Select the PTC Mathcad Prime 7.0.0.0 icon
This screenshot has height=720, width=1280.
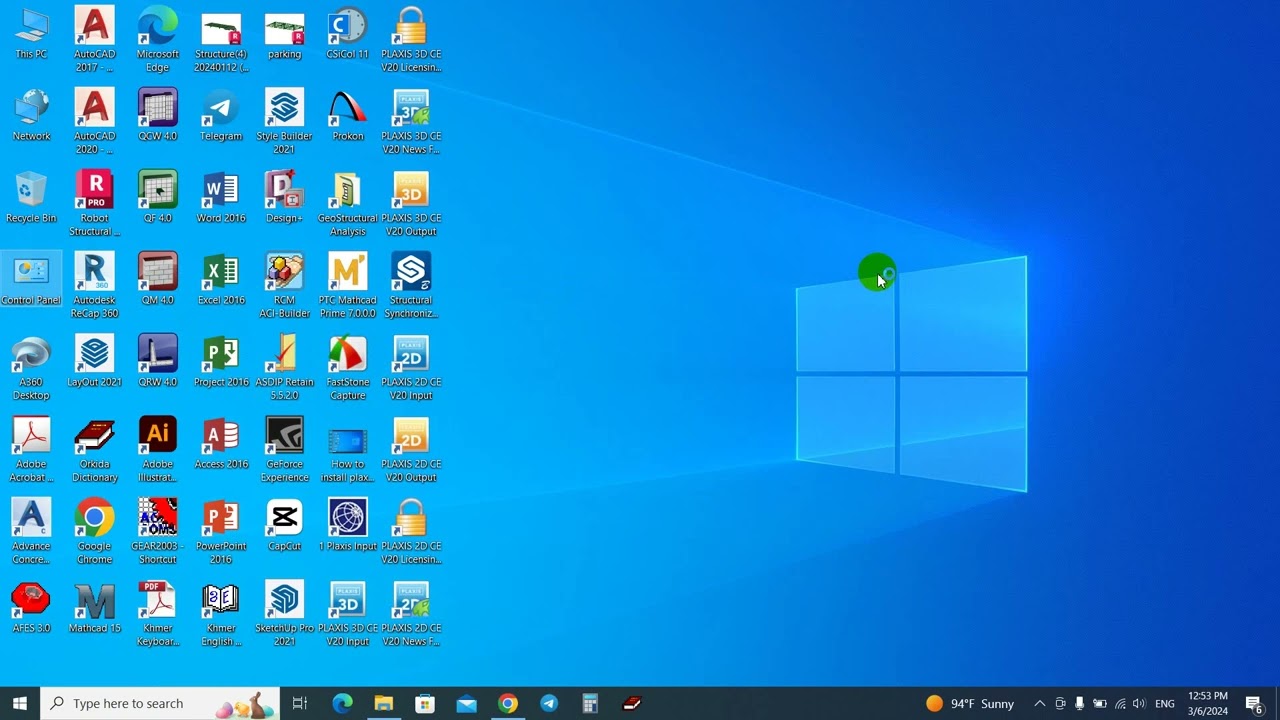click(x=347, y=286)
